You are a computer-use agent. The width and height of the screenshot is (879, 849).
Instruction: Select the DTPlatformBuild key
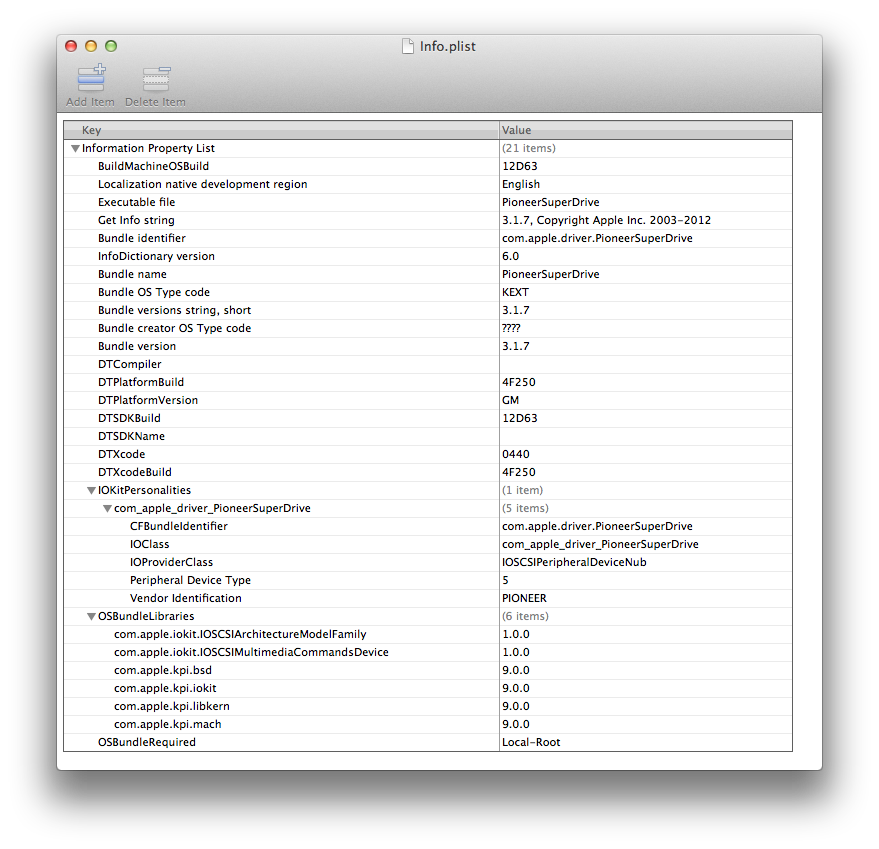[141, 382]
